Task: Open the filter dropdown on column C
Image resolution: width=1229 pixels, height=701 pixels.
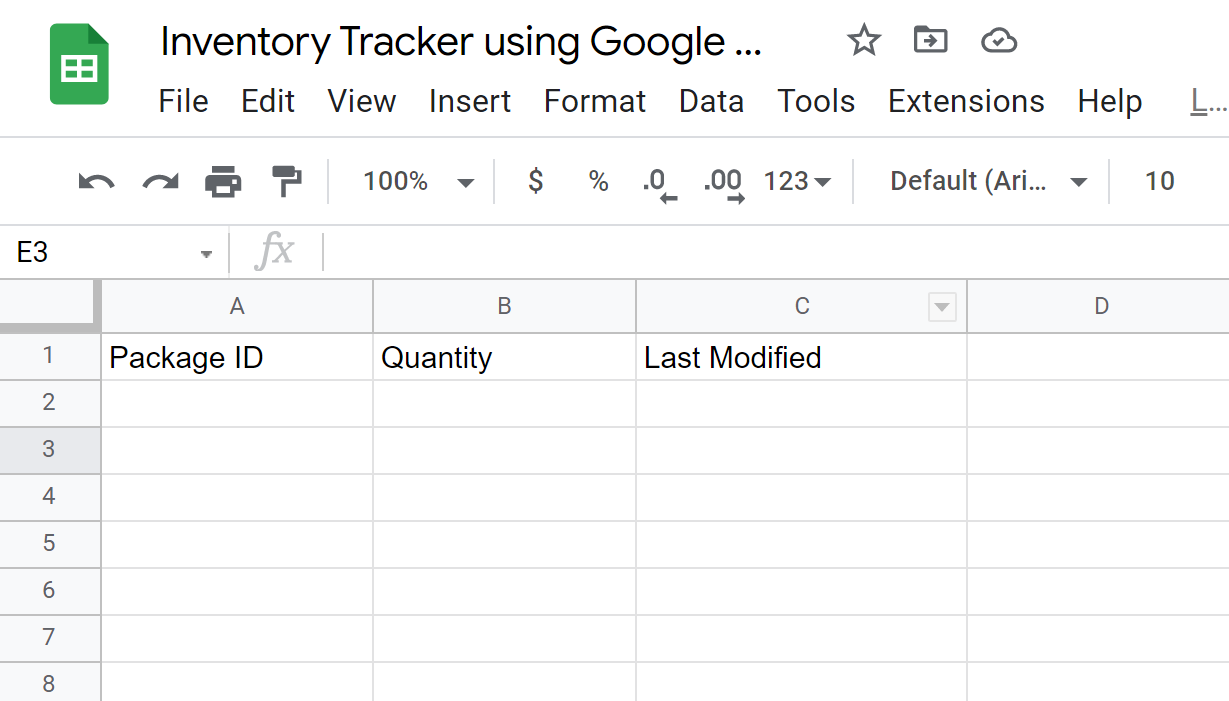Action: pyautogui.click(x=941, y=306)
